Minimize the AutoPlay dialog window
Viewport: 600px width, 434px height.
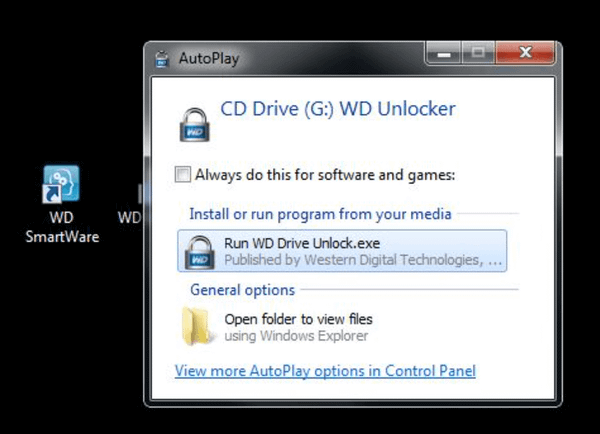pos(445,51)
